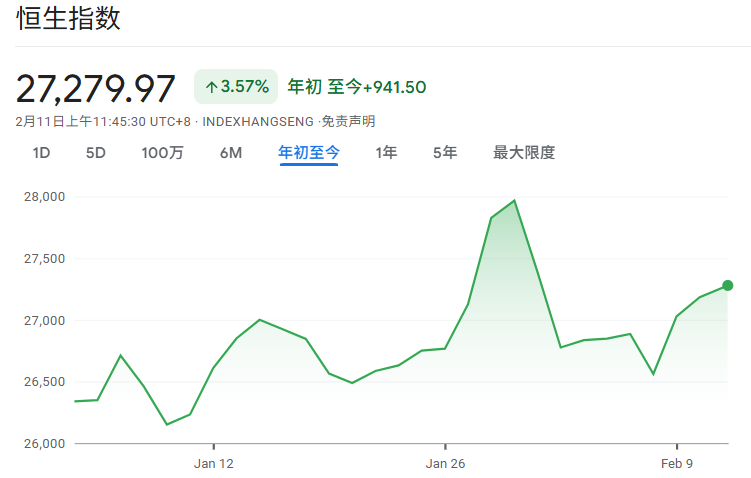Click the 27,500 axis label
Viewport: 751px width, 478px height.
(45, 259)
